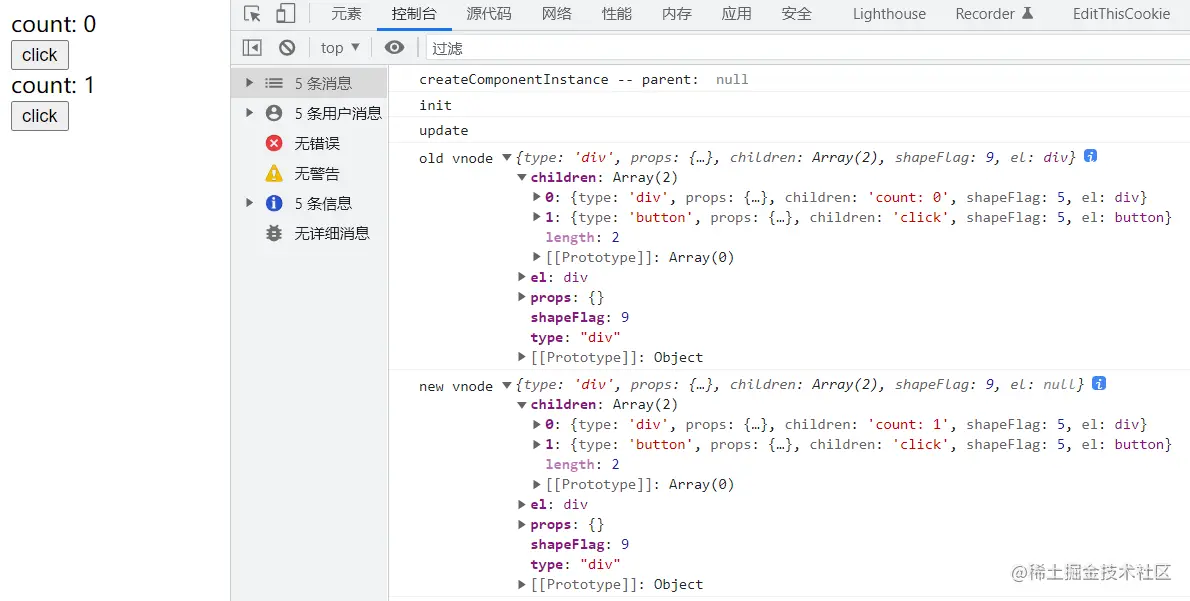Image resolution: width=1190 pixels, height=601 pixels.
Task: Collapse children array under old vnode
Action: 522,178
